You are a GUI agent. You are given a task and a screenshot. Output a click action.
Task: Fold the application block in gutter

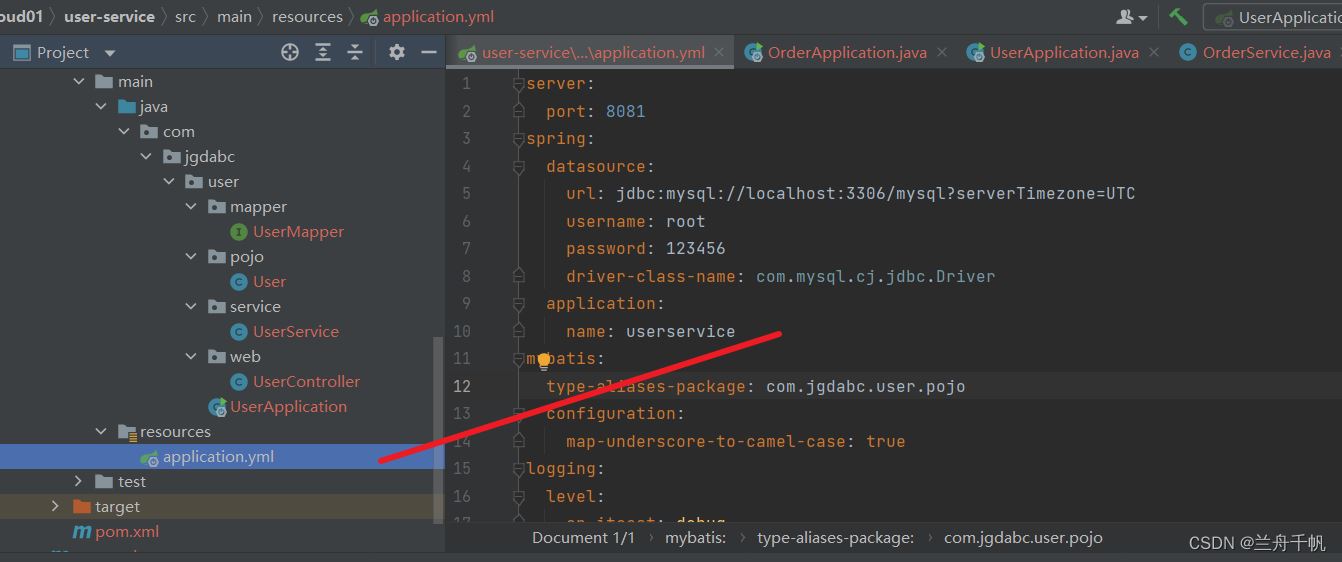[518, 304]
